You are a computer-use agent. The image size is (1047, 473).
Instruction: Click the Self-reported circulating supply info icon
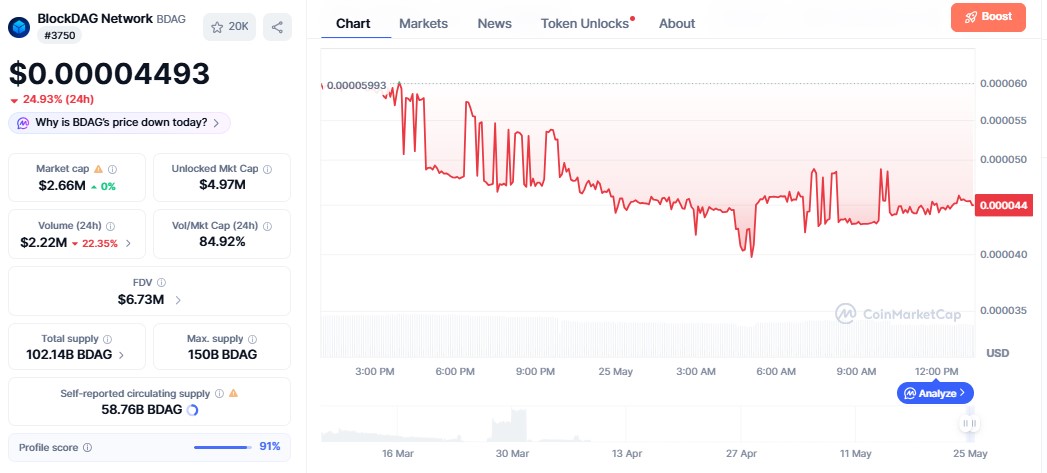220,394
